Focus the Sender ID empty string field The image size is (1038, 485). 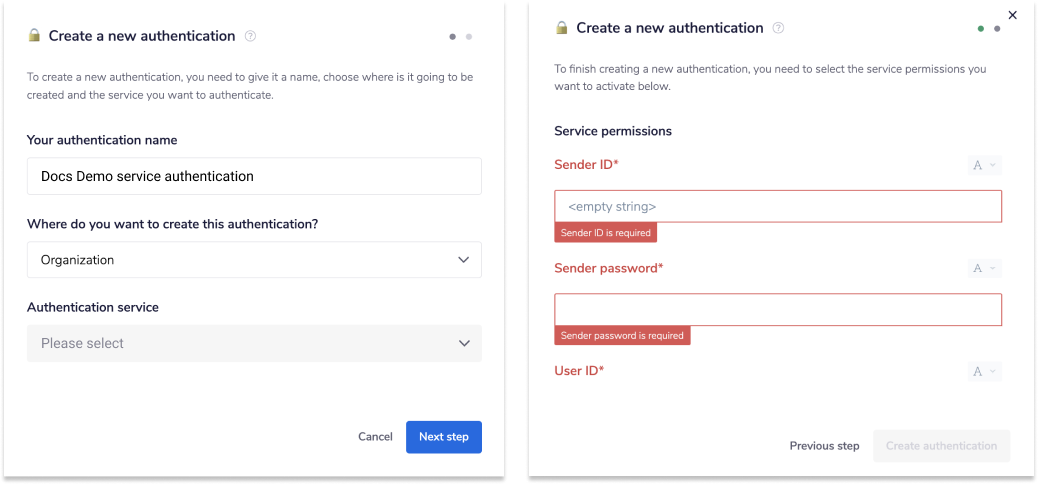[777, 206]
